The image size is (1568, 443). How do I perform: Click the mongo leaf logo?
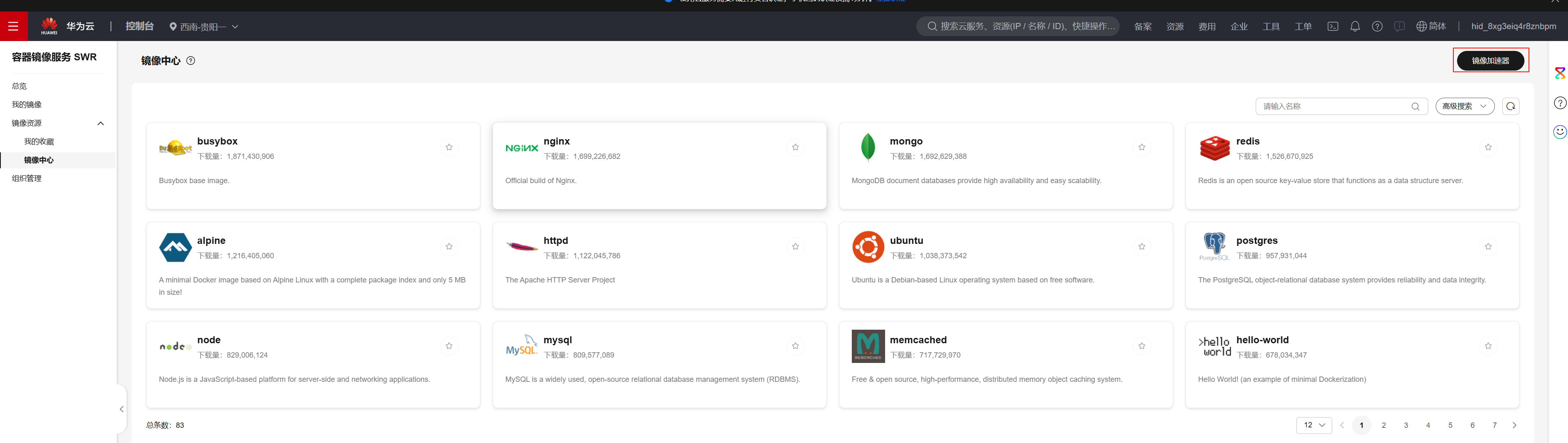(x=868, y=148)
